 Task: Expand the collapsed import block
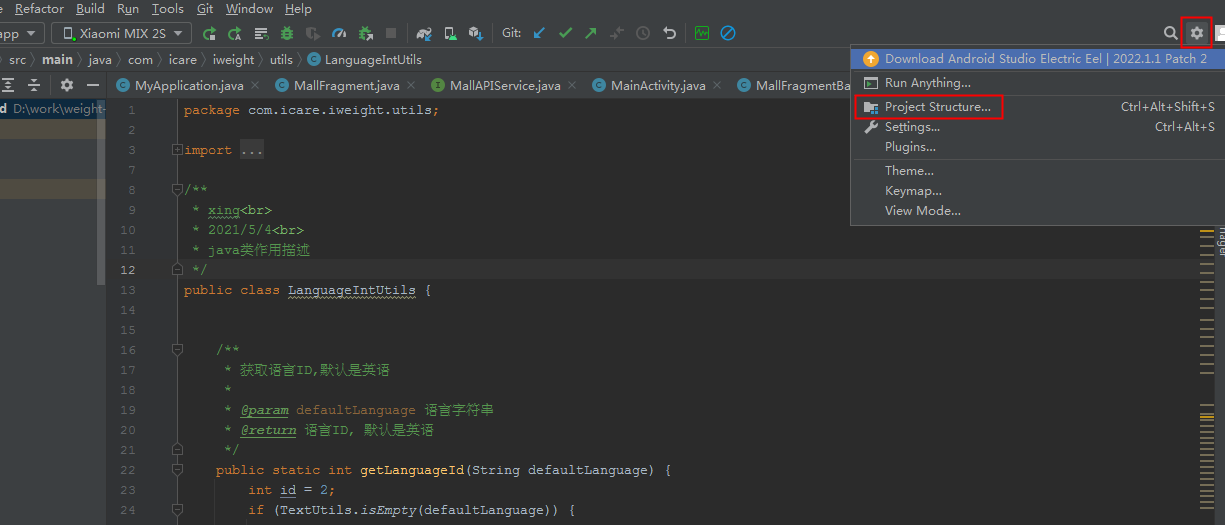[x=177, y=150]
